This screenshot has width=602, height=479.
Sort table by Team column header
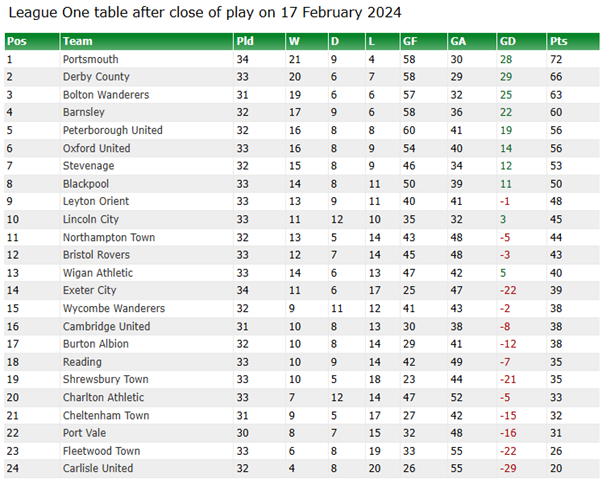tap(77, 41)
